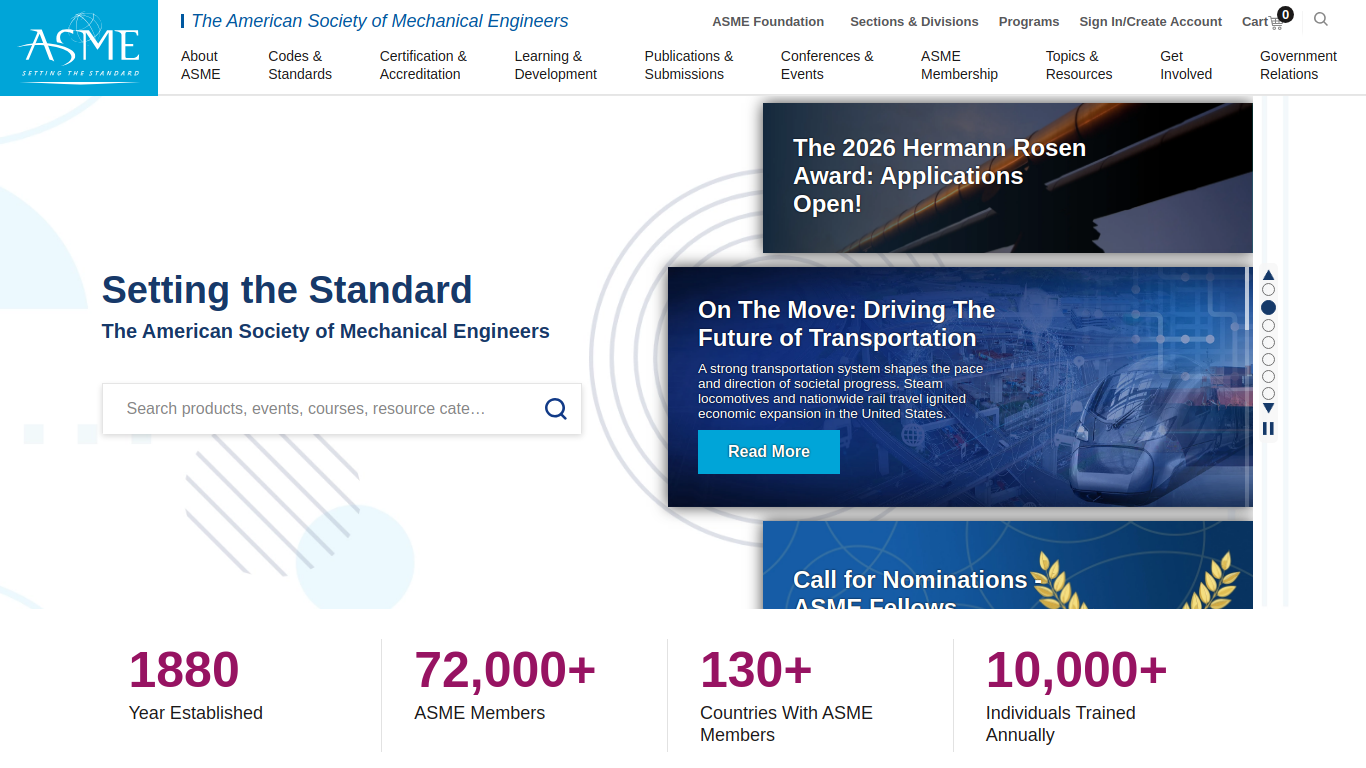Open the 2026 Hermann Rosen Award card
The image size is (1366, 768).
(1007, 178)
